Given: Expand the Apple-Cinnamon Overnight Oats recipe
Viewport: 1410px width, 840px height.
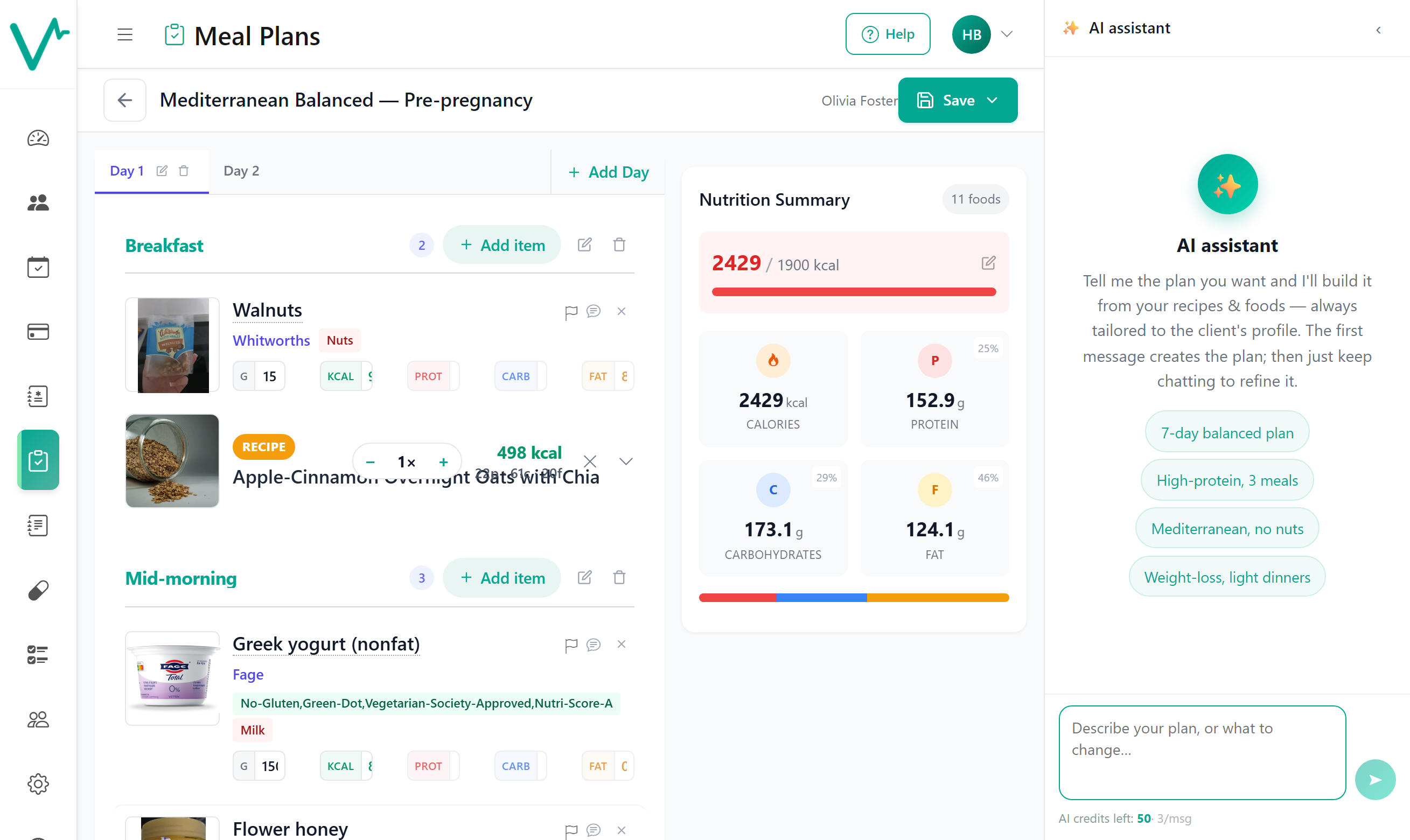Looking at the screenshot, I should pos(625,461).
